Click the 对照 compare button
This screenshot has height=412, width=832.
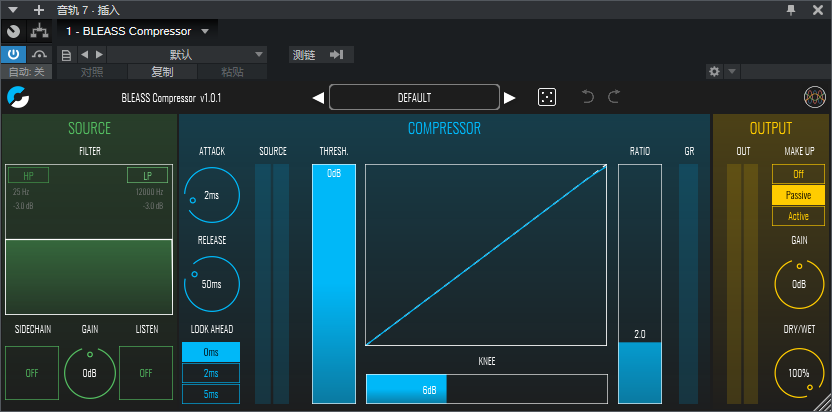pos(92,72)
